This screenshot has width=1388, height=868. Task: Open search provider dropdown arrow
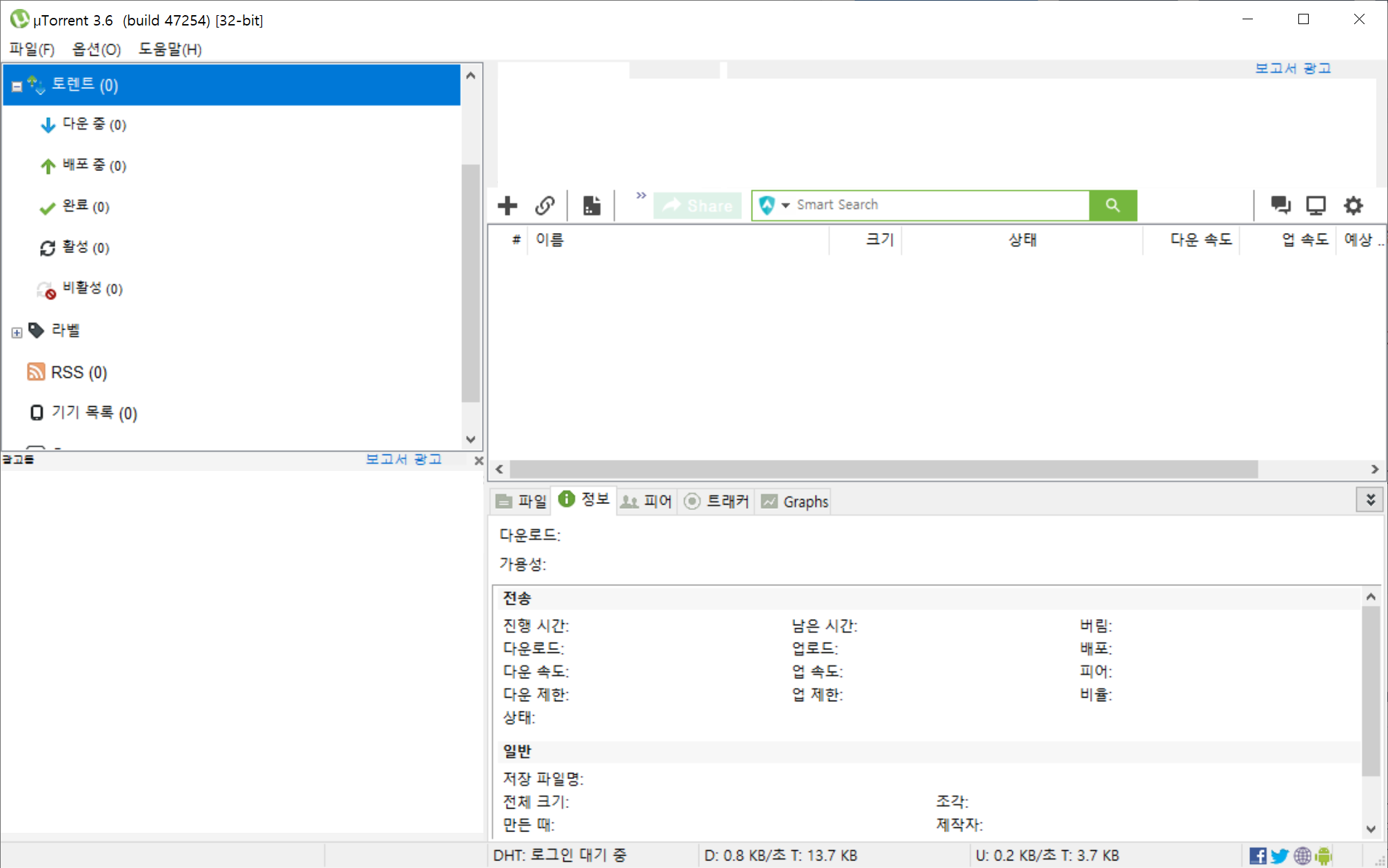pos(785,205)
